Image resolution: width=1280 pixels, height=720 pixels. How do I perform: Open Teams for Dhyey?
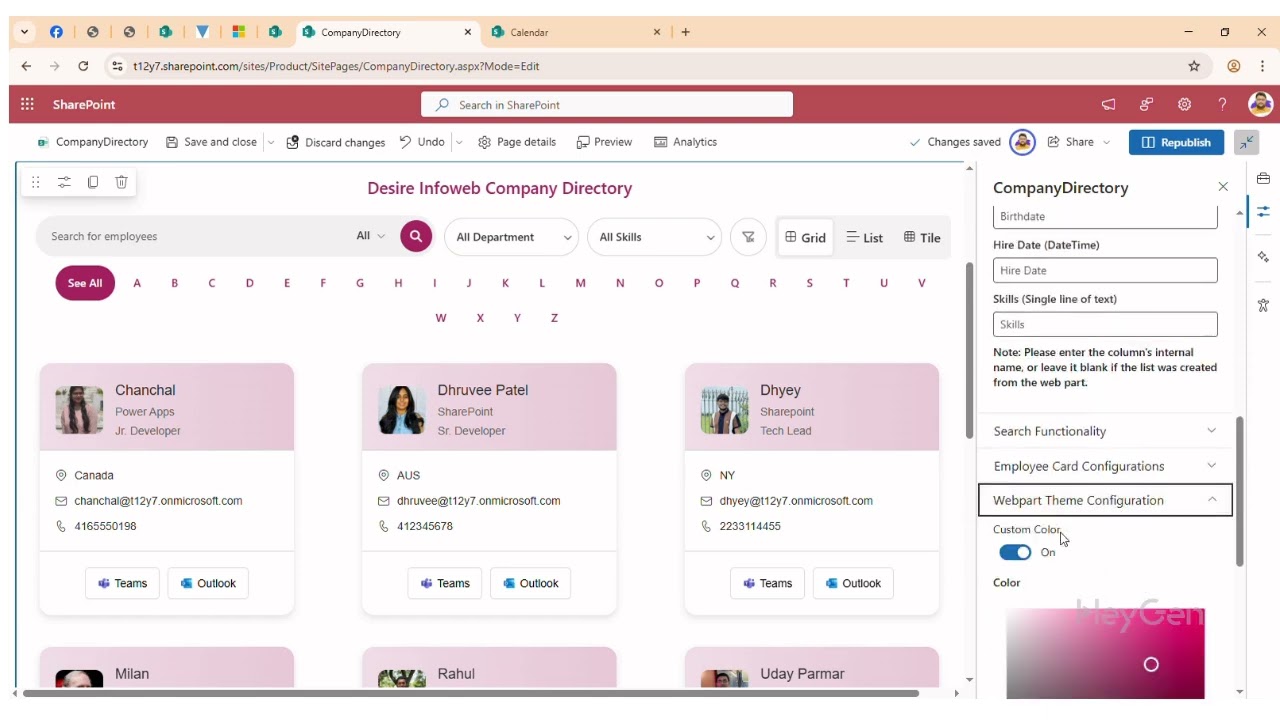[x=768, y=583]
